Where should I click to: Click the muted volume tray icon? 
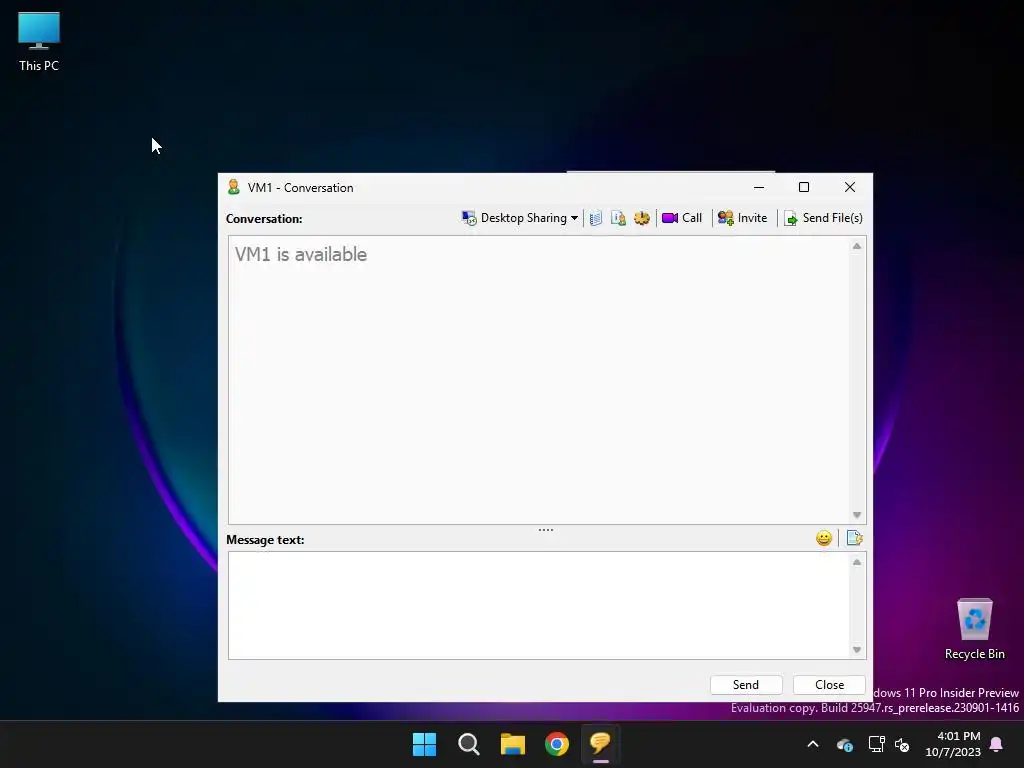(x=903, y=744)
